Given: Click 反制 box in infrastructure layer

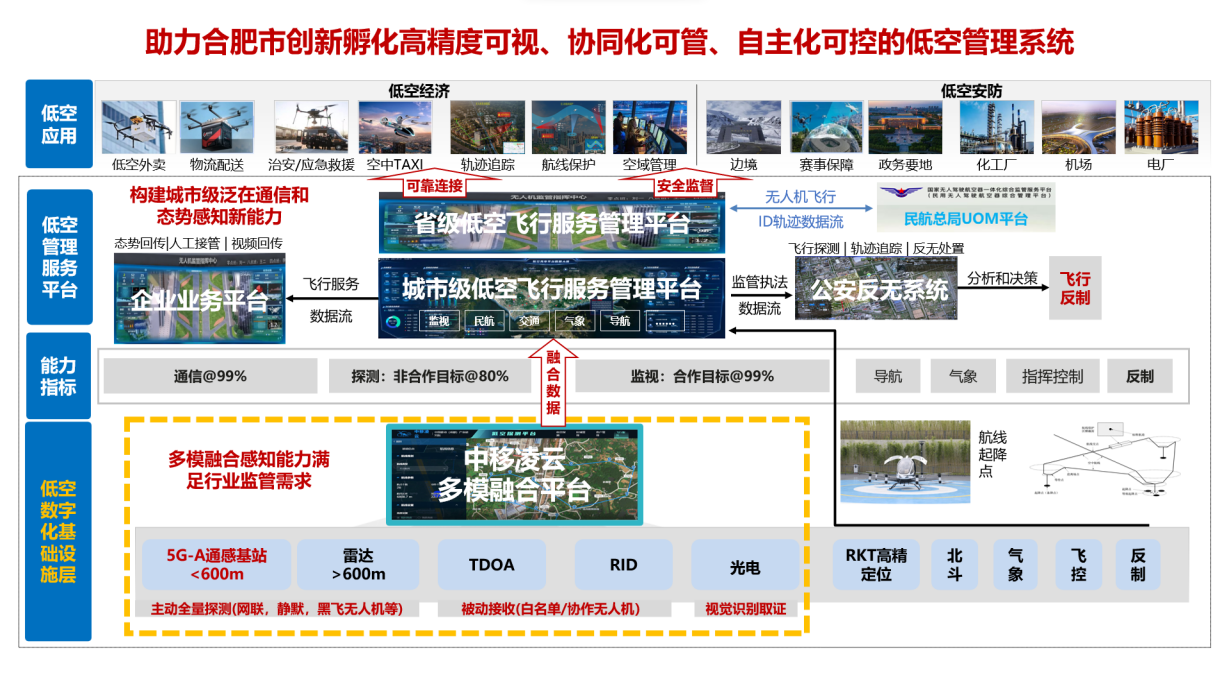Looking at the screenshot, I should (x=1138, y=565).
